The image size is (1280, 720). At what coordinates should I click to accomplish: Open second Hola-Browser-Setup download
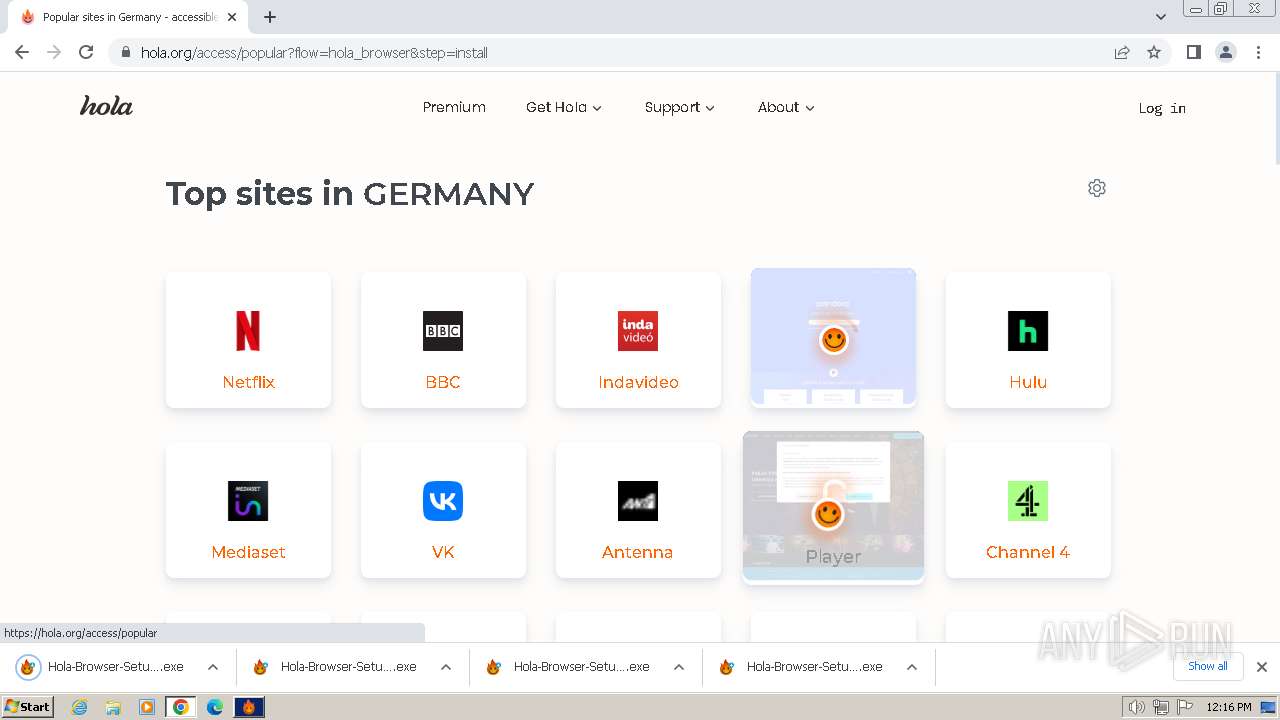pyautogui.click(x=335, y=667)
